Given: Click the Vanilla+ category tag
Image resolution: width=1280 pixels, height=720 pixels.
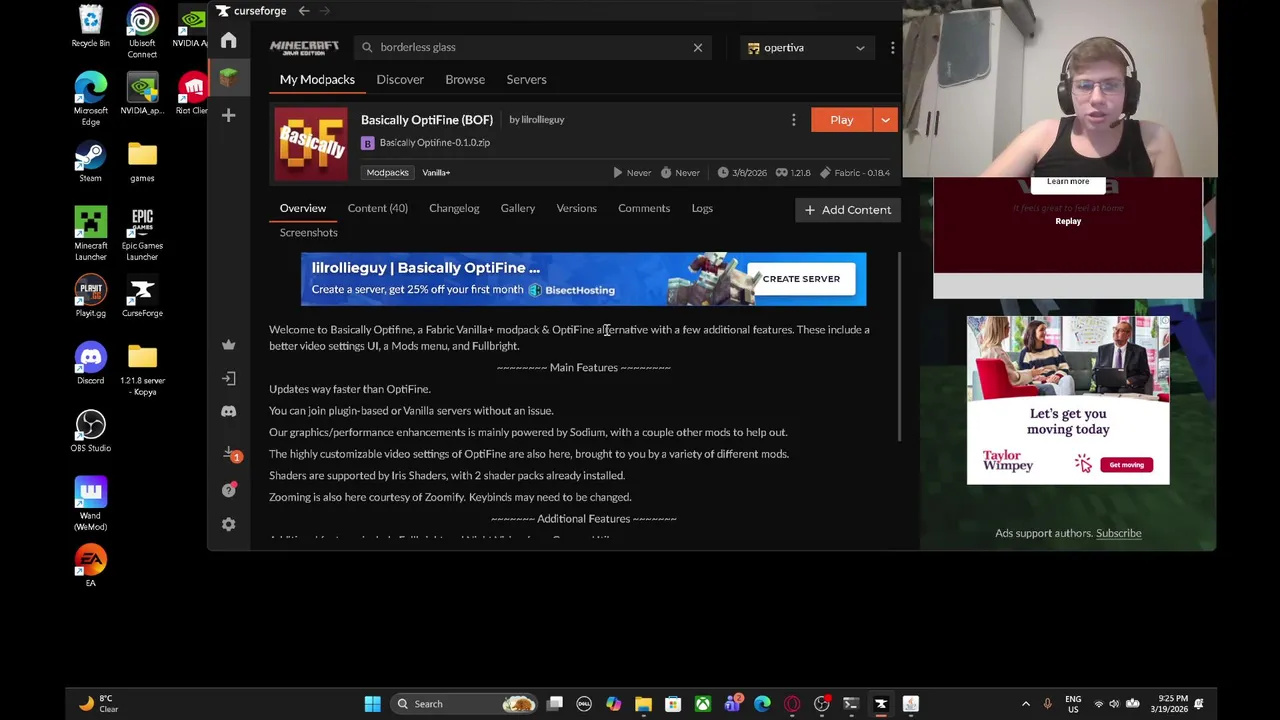Looking at the screenshot, I should pos(436,172).
